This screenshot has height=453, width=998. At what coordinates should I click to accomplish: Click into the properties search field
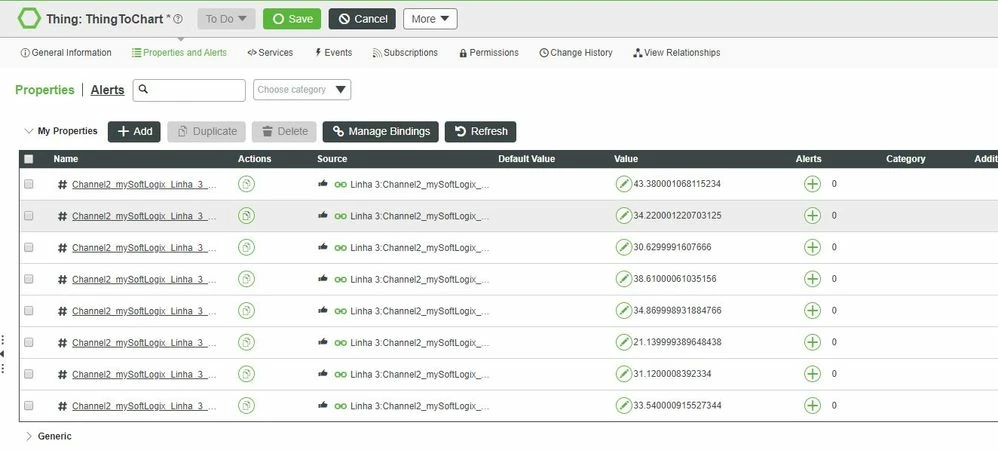pos(189,90)
